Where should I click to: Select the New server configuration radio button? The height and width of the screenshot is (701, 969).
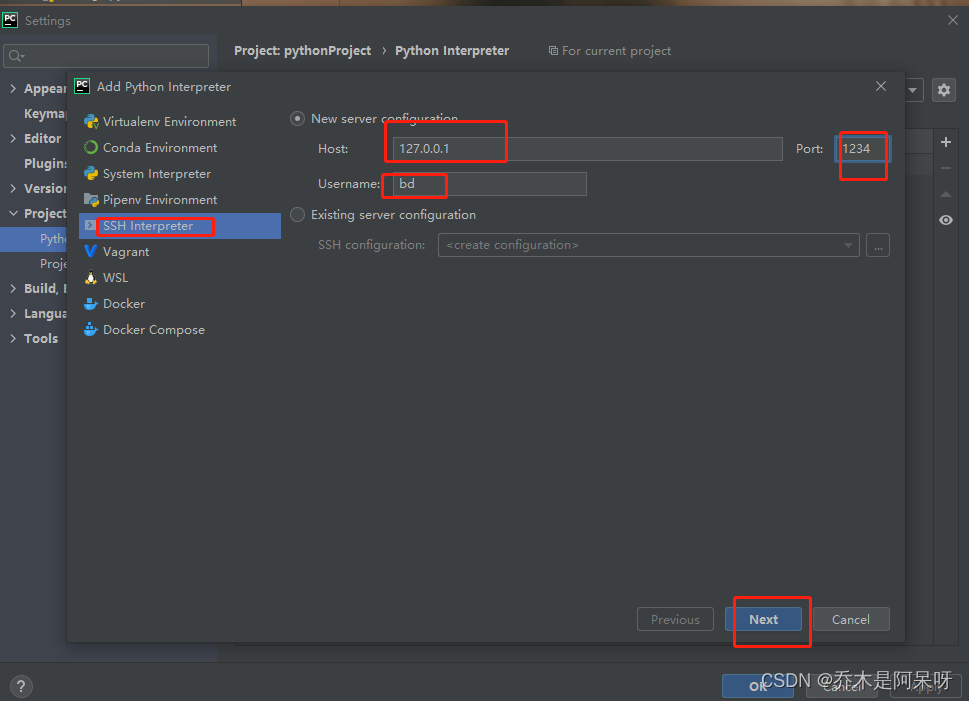click(x=297, y=117)
